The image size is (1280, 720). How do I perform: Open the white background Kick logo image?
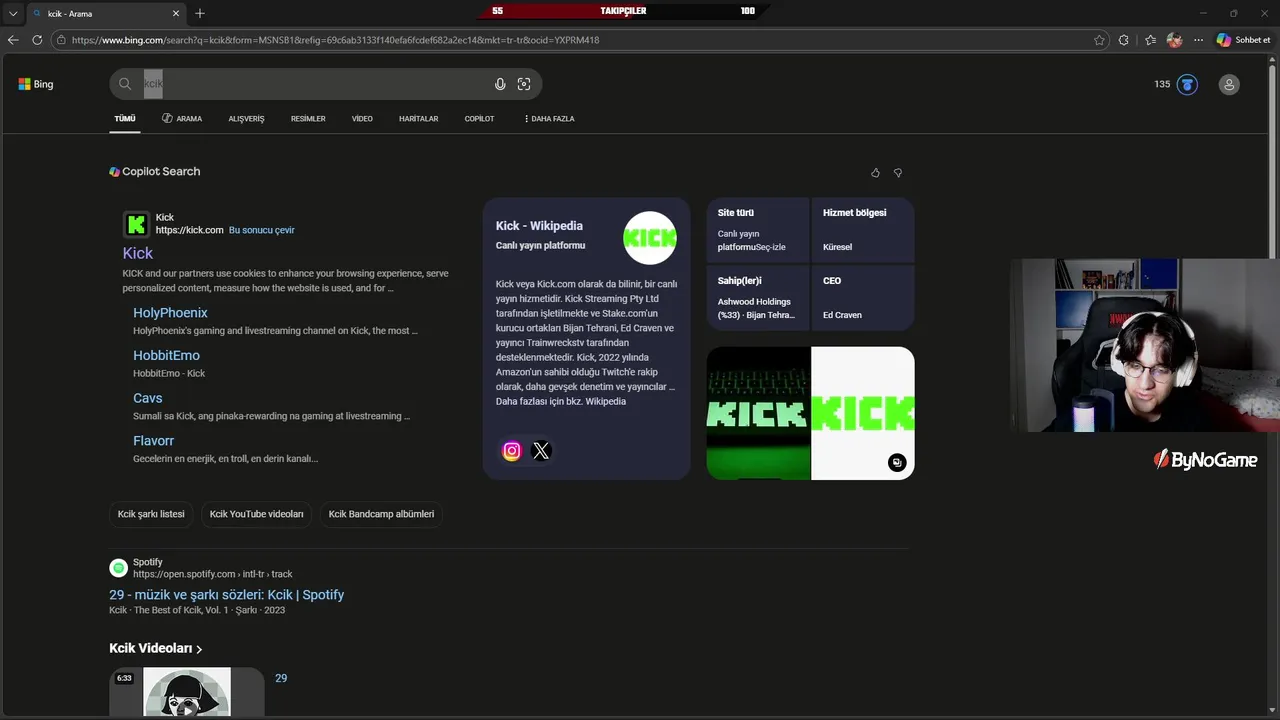click(x=863, y=413)
